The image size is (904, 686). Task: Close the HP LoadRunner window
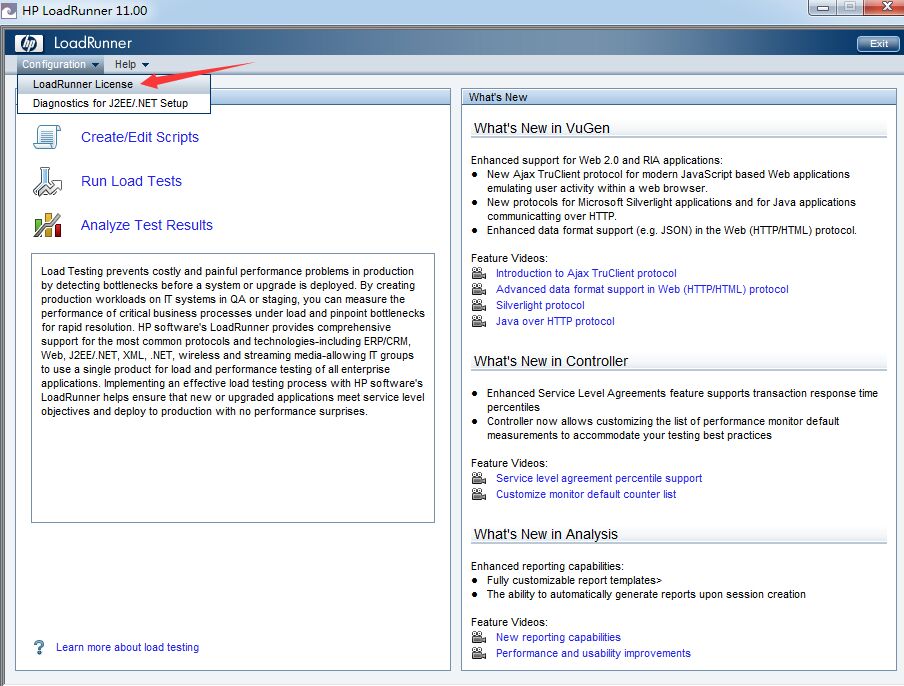coord(887,7)
